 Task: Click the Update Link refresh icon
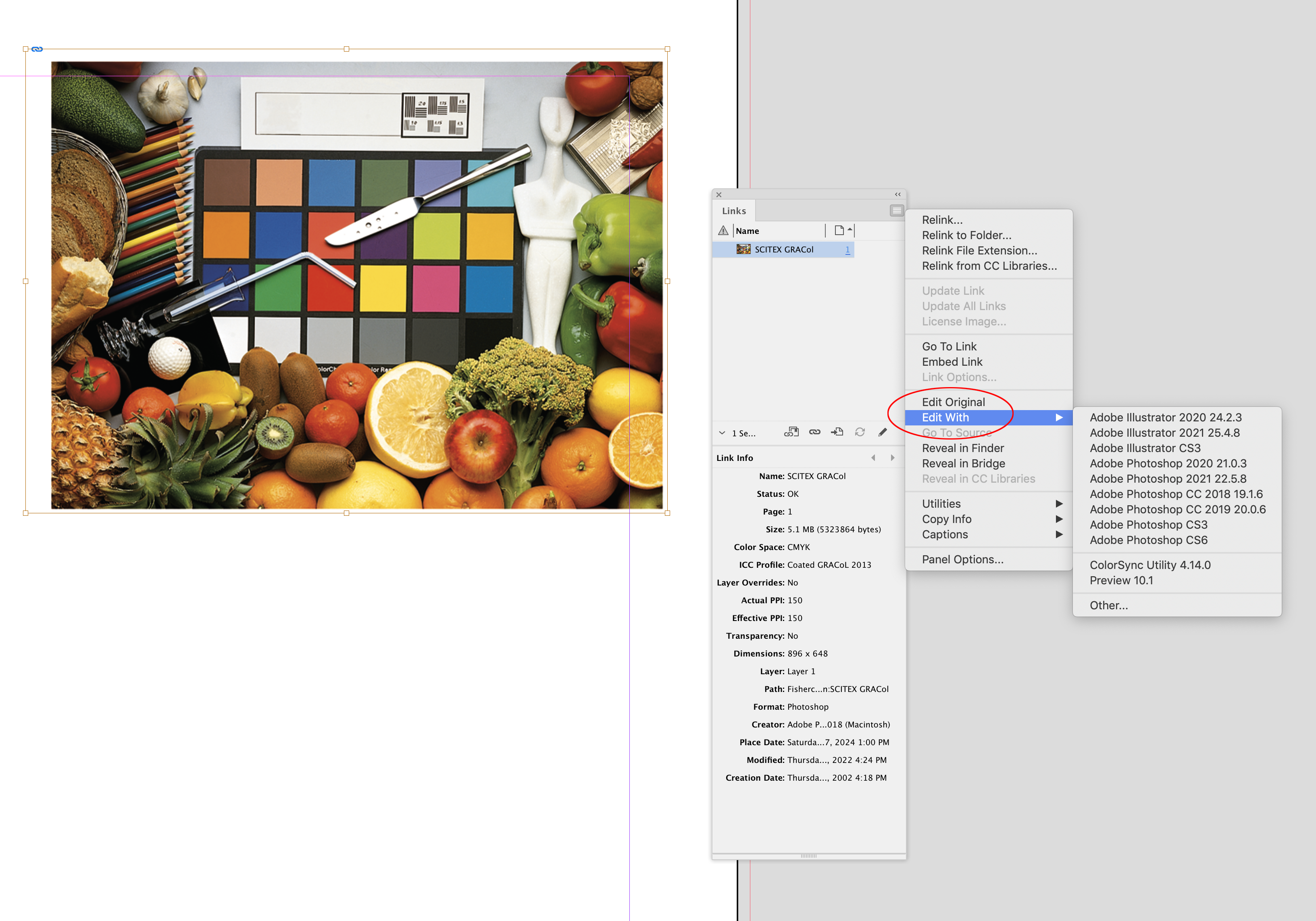(x=859, y=433)
